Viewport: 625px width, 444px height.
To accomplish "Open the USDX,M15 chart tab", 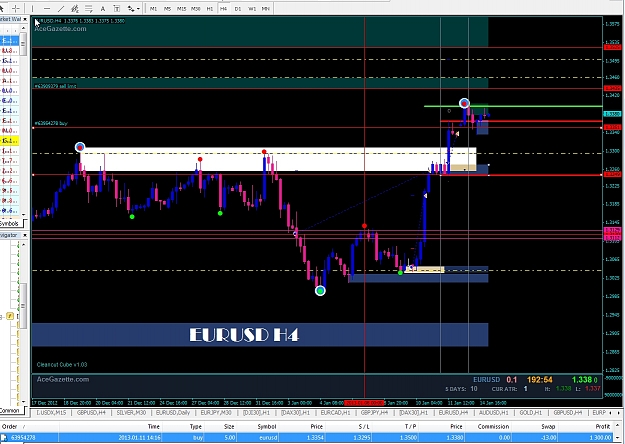I will pyautogui.click(x=52, y=413).
